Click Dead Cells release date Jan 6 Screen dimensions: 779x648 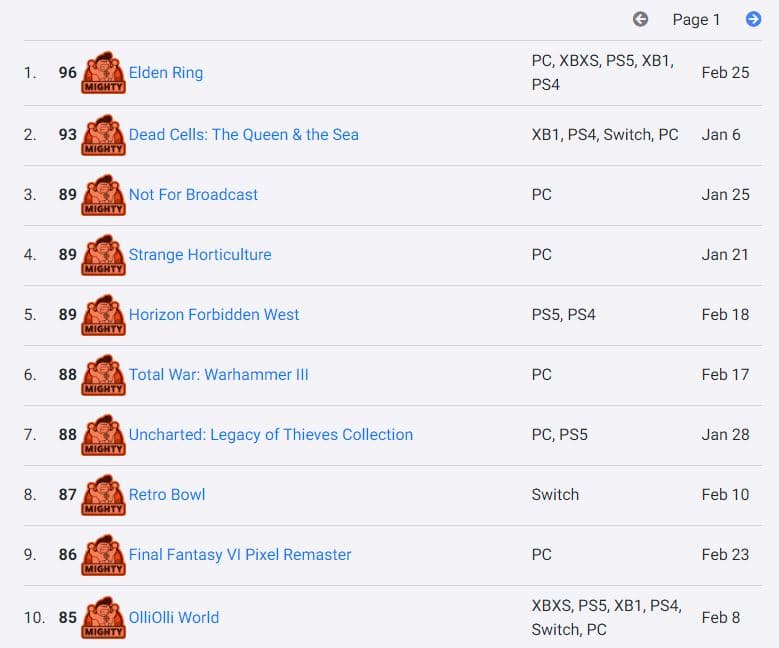pyautogui.click(x=721, y=135)
